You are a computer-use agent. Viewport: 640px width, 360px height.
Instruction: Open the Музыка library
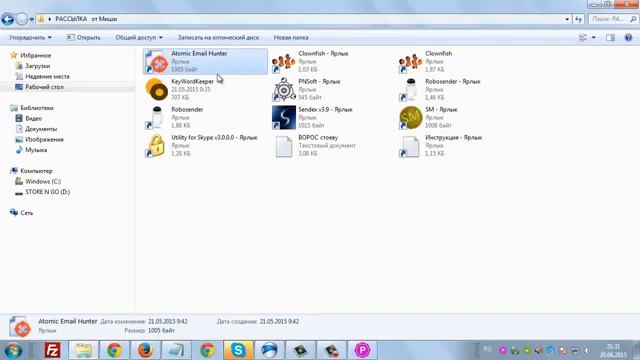(36, 150)
